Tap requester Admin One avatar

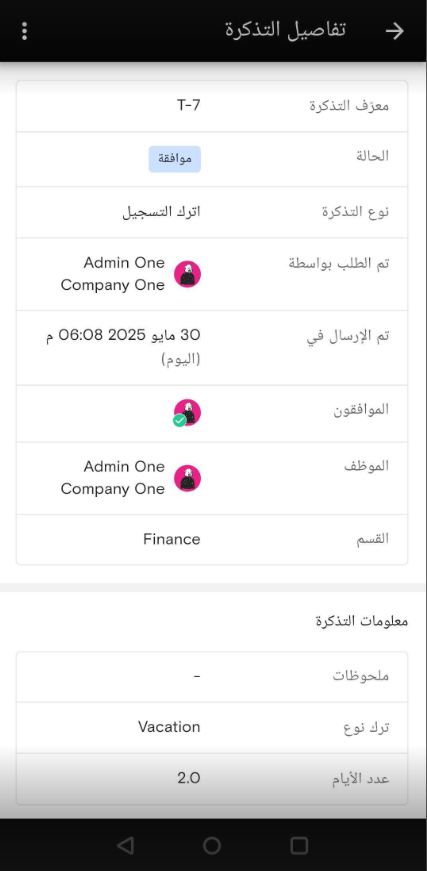[x=187, y=274]
